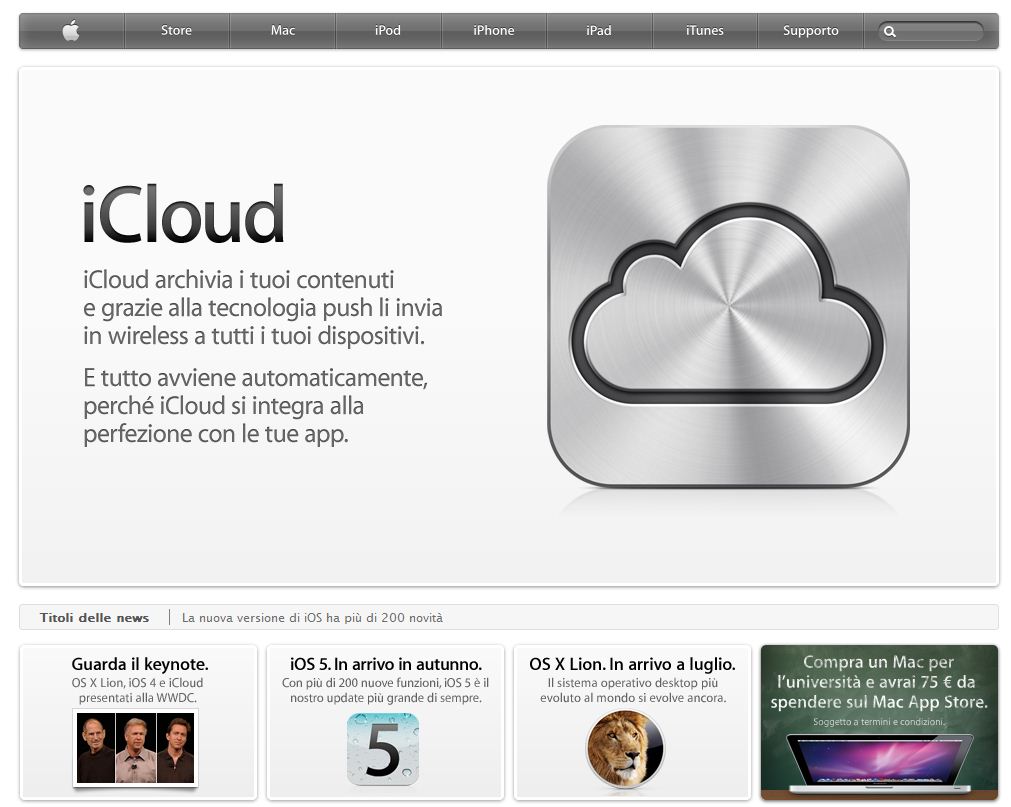Open the Store tab in navigation bar
Viewport: 1011px width, 807px height.
click(x=176, y=31)
